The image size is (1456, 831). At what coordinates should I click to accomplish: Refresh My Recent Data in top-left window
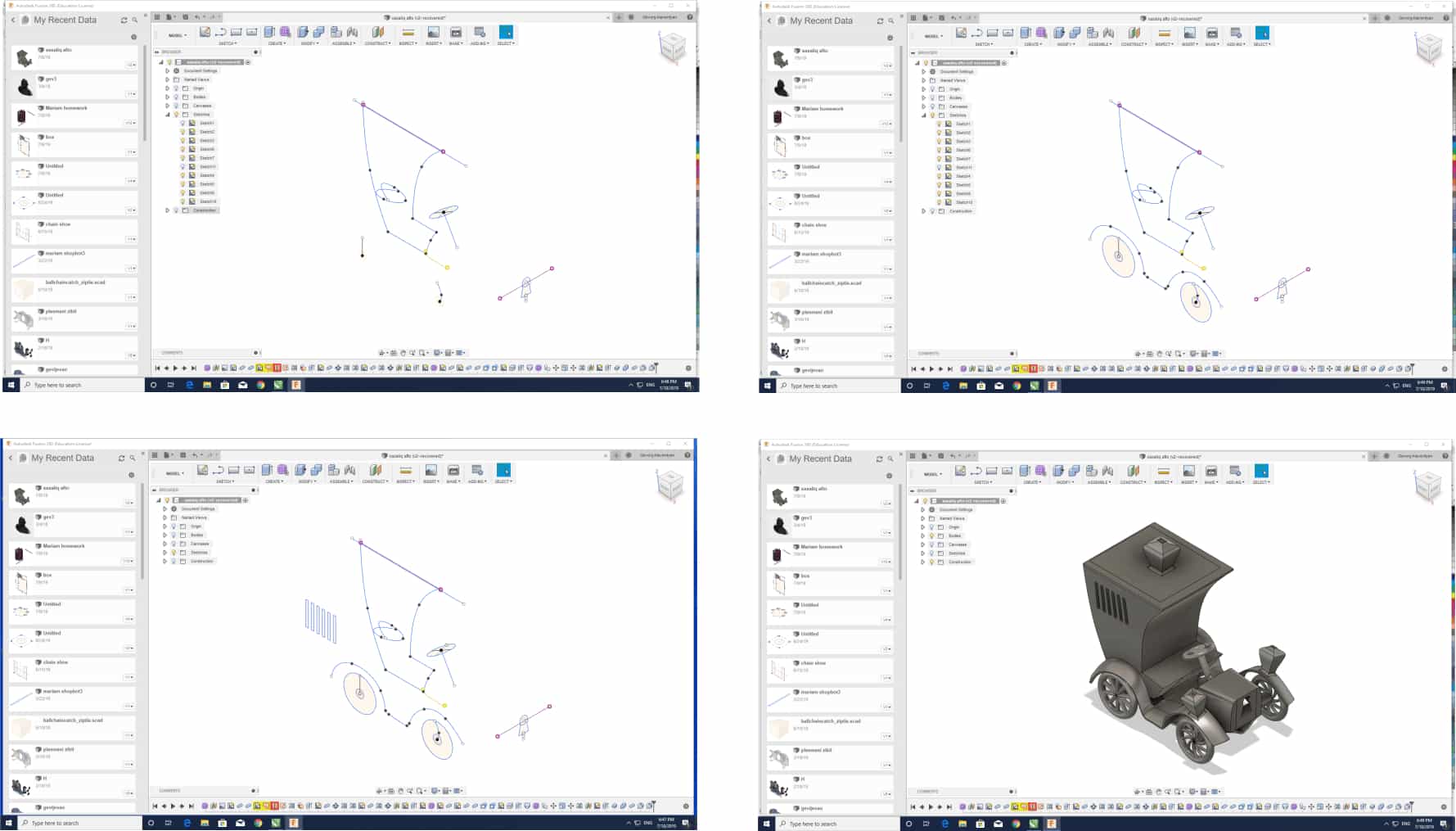click(124, 20)
